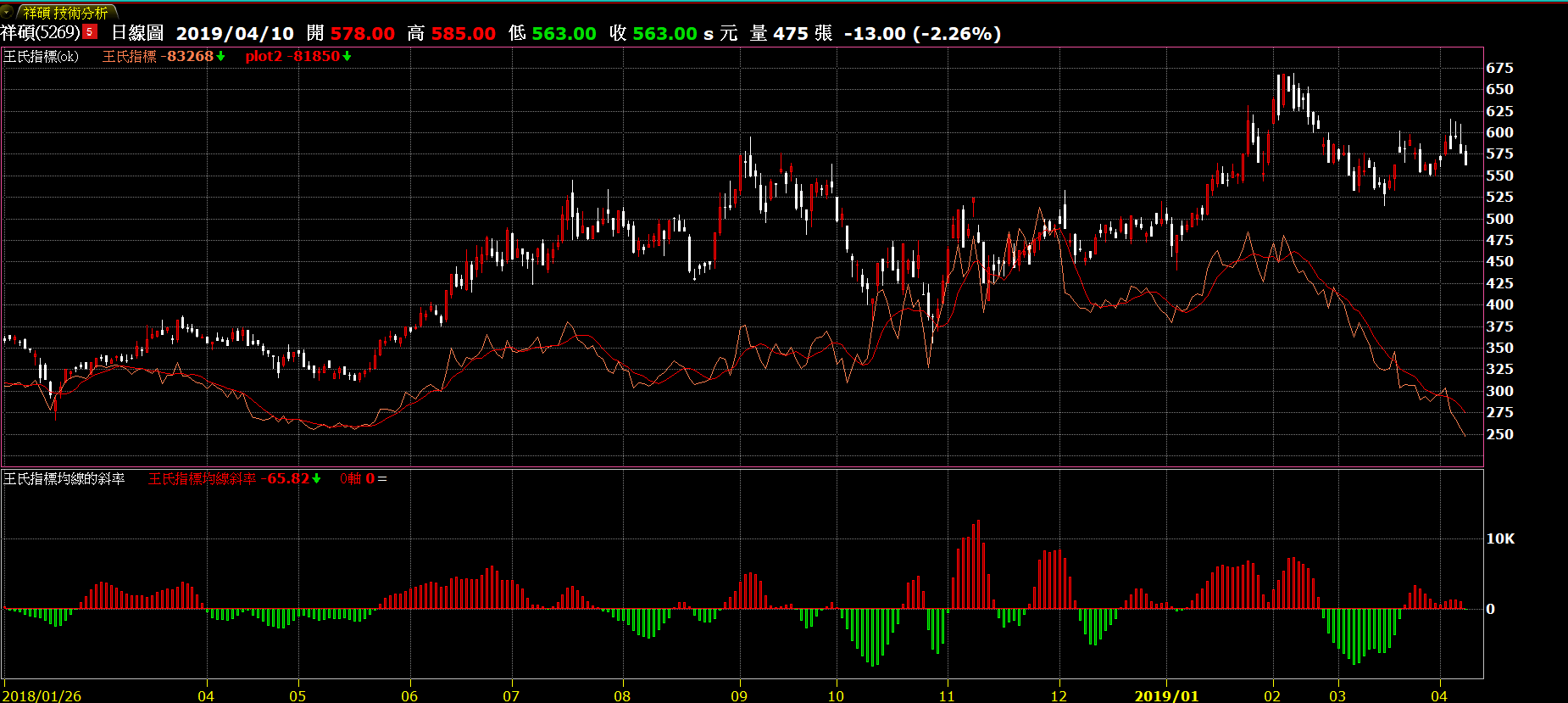Click the date 2019/04/10 in the header
Viewport: 1568px width, 703px height.
[x=235, y=33]
